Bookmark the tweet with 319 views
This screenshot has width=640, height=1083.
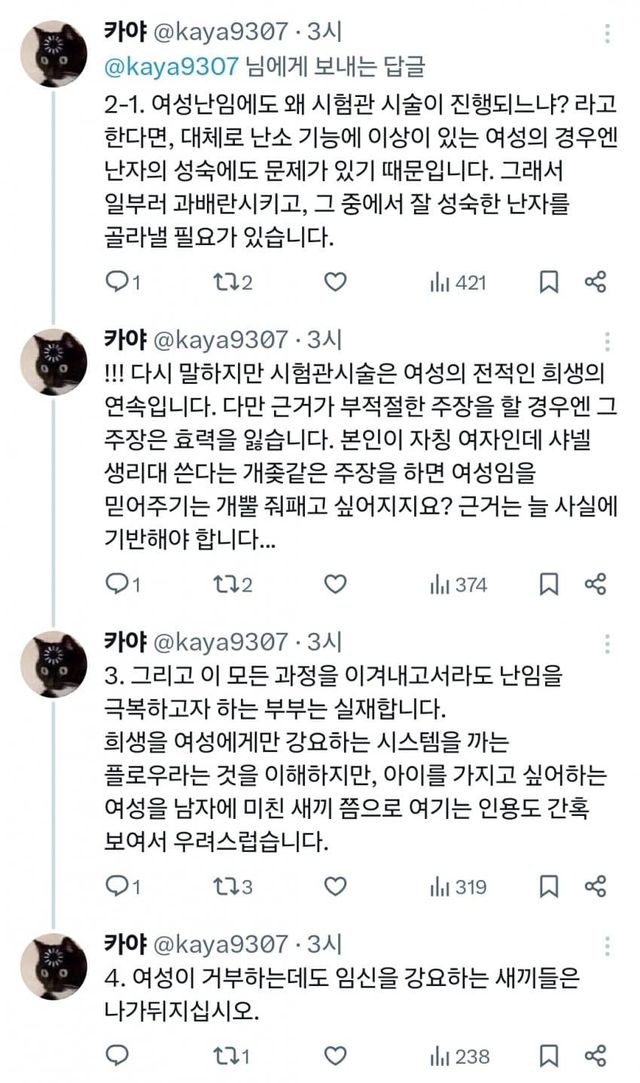[549, 886]
